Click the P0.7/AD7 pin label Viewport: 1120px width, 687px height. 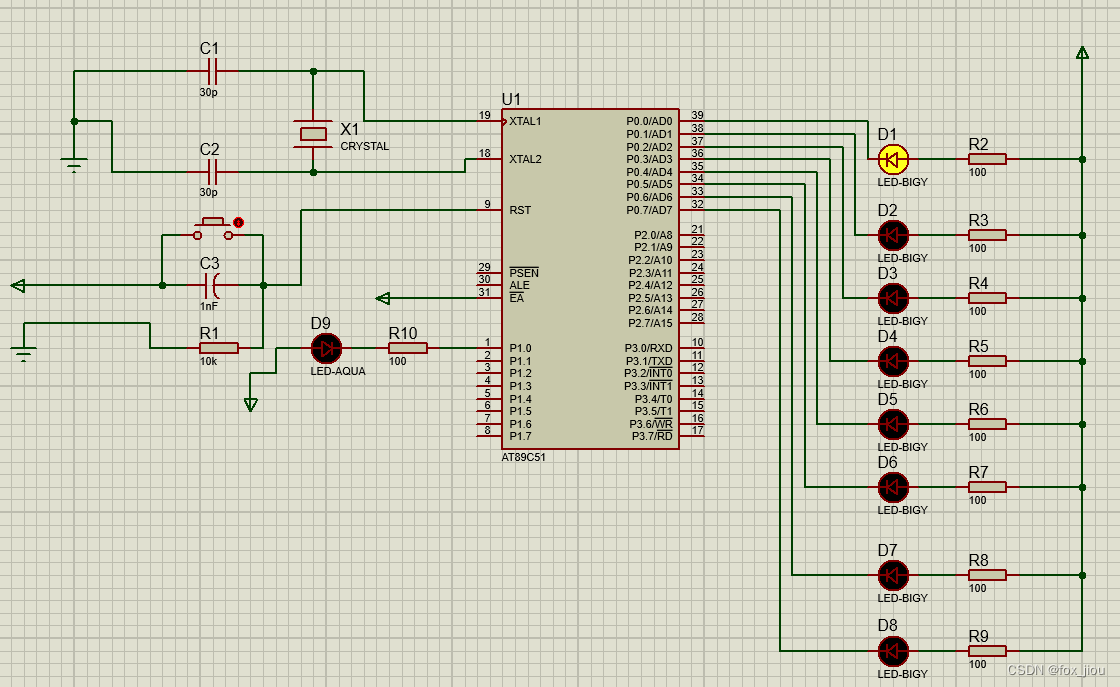coord(649,210)
